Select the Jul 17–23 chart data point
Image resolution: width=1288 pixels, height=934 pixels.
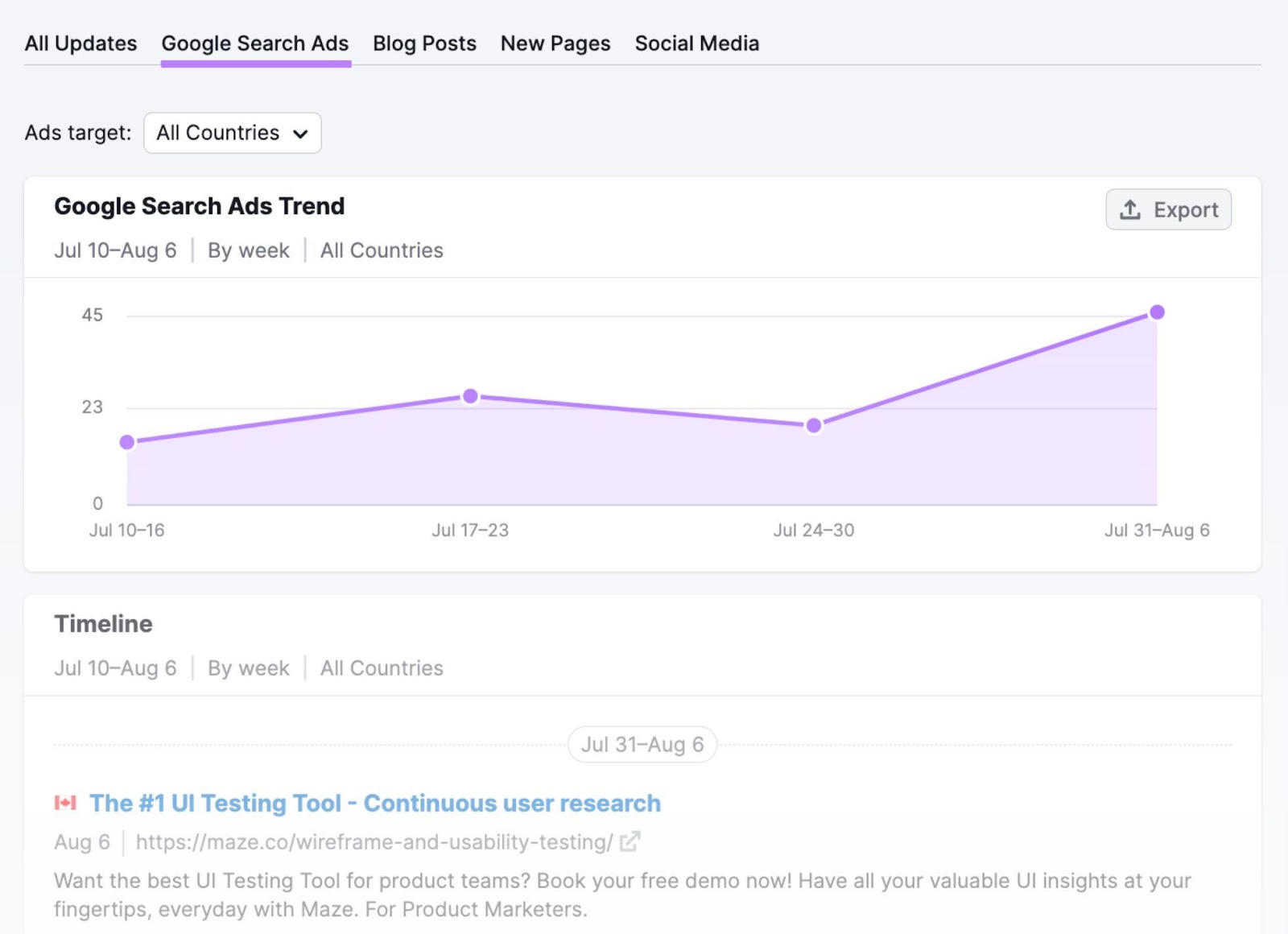(x=471, y=396)
